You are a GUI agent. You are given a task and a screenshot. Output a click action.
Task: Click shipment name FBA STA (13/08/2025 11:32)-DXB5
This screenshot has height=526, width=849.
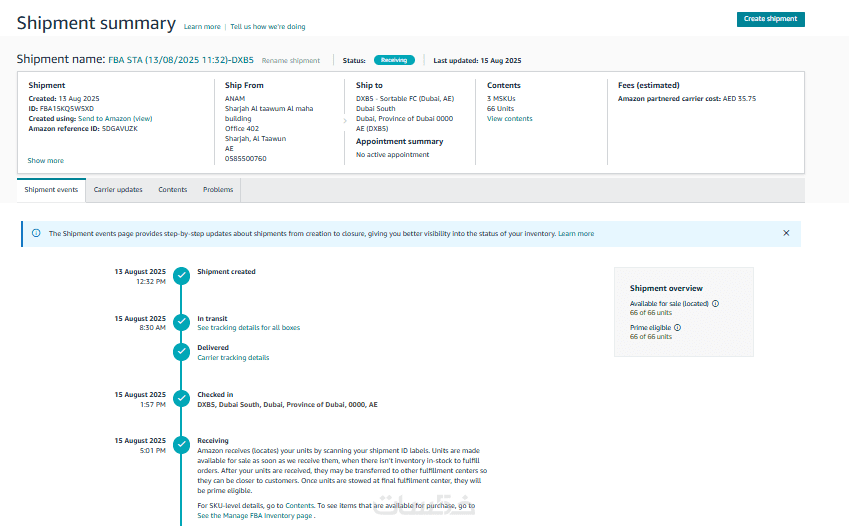pyautogui.click(x=181, y=60)
